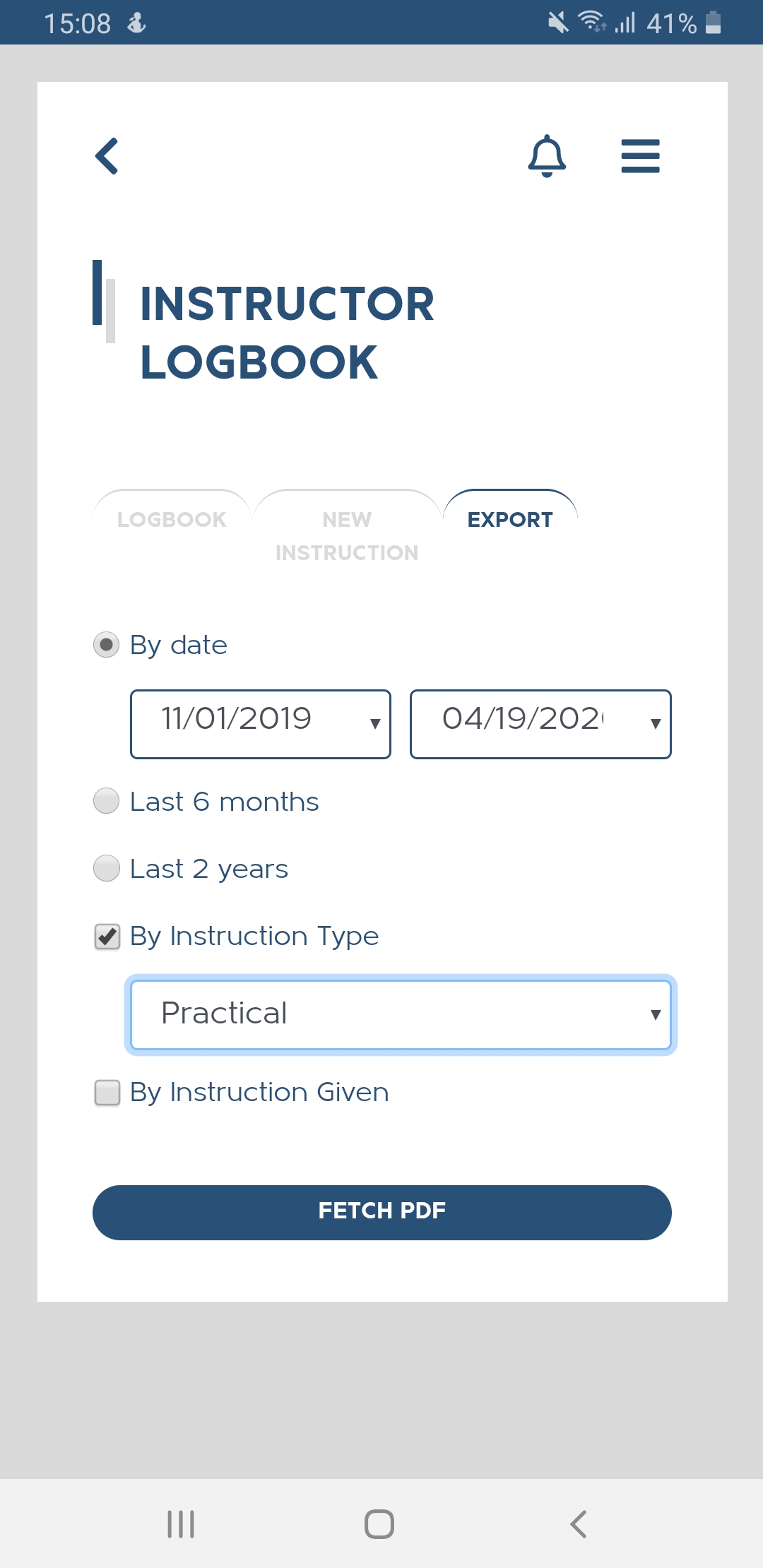This screenshot has width=763, height=1568.
Task: Tap the back arrow in the app header
Action: point(107,156)
